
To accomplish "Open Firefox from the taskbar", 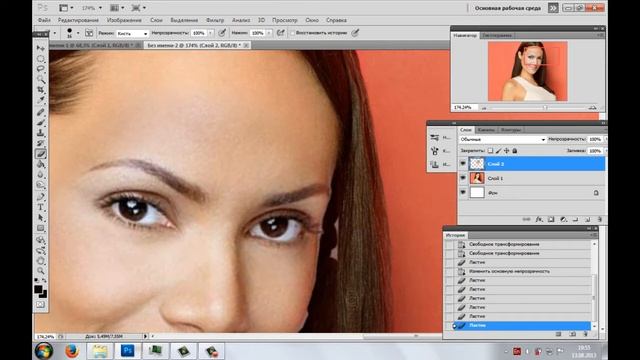I will 71,351.
